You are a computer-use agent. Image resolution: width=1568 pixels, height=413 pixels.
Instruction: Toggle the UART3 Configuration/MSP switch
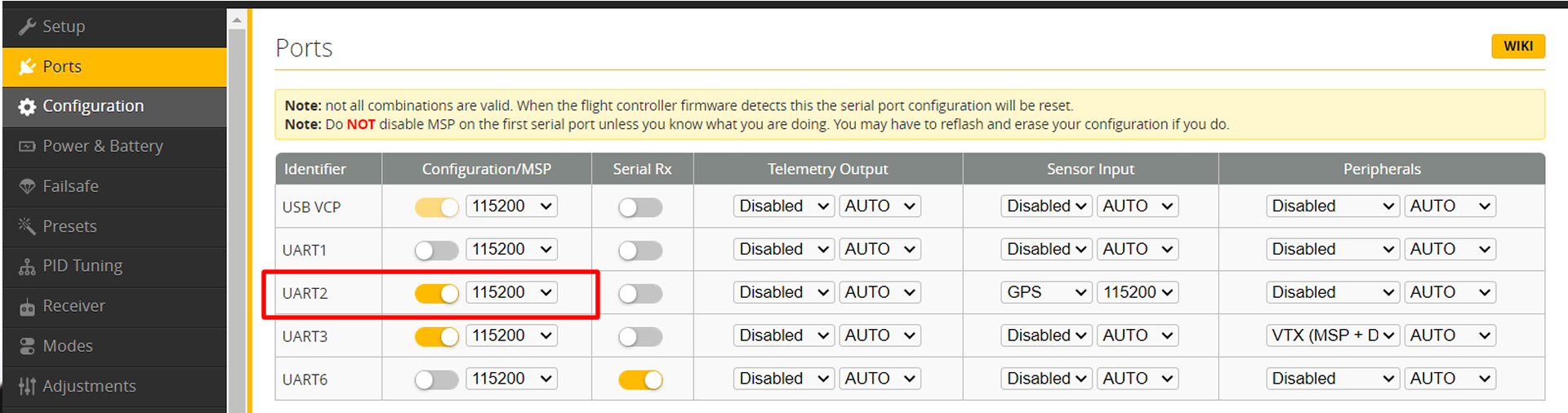[x=437, y=336]
